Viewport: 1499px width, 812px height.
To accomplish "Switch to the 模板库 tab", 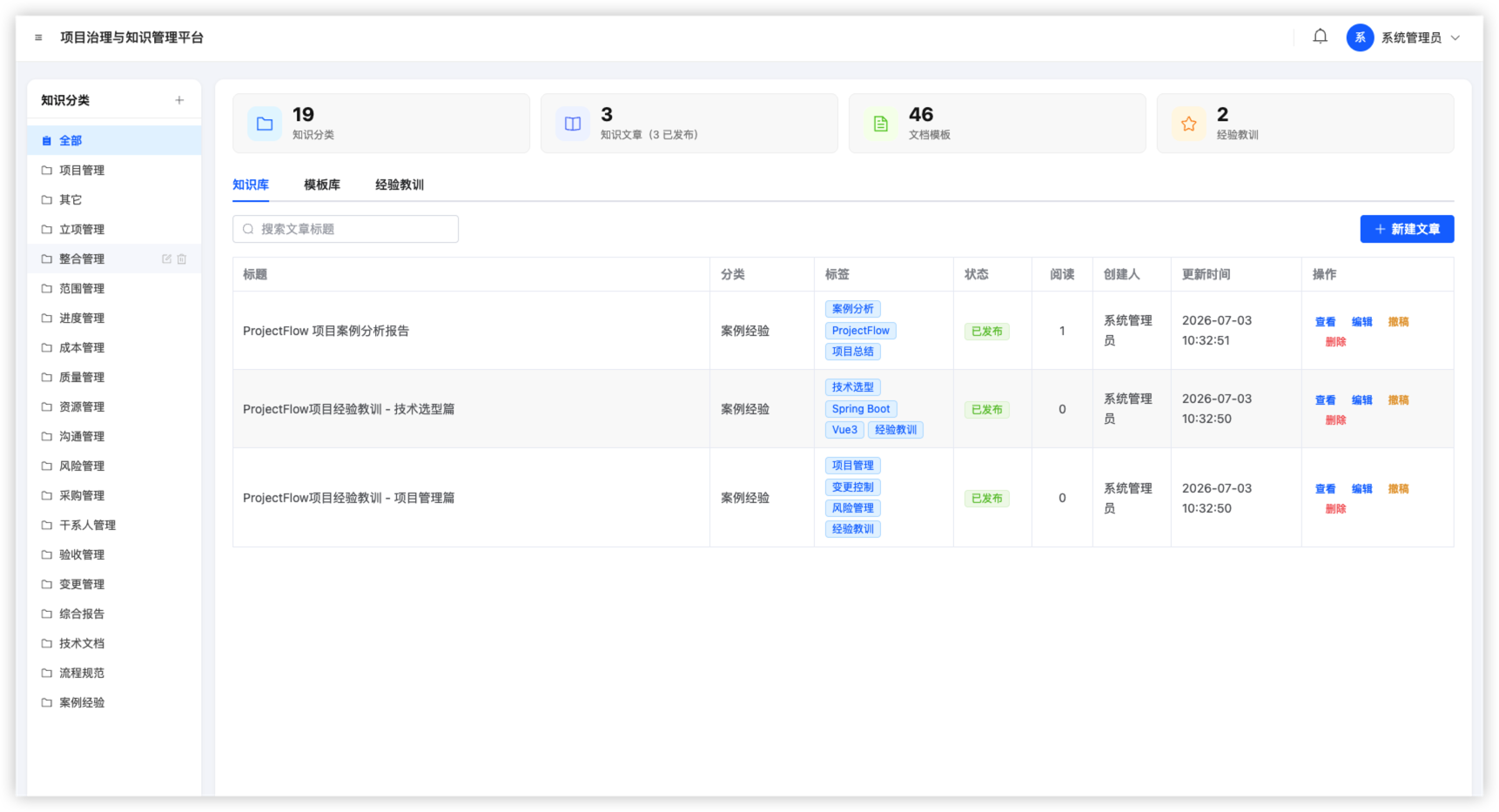I will pos(322,185).
